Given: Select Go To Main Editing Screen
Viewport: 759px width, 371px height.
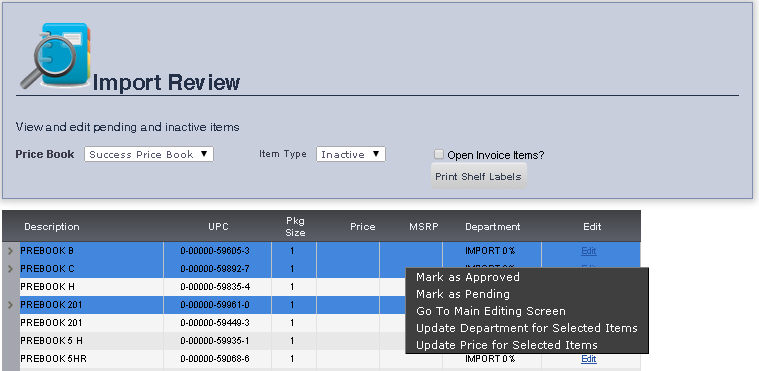Looking at the screenshot, I should click(x=491, y=311).
